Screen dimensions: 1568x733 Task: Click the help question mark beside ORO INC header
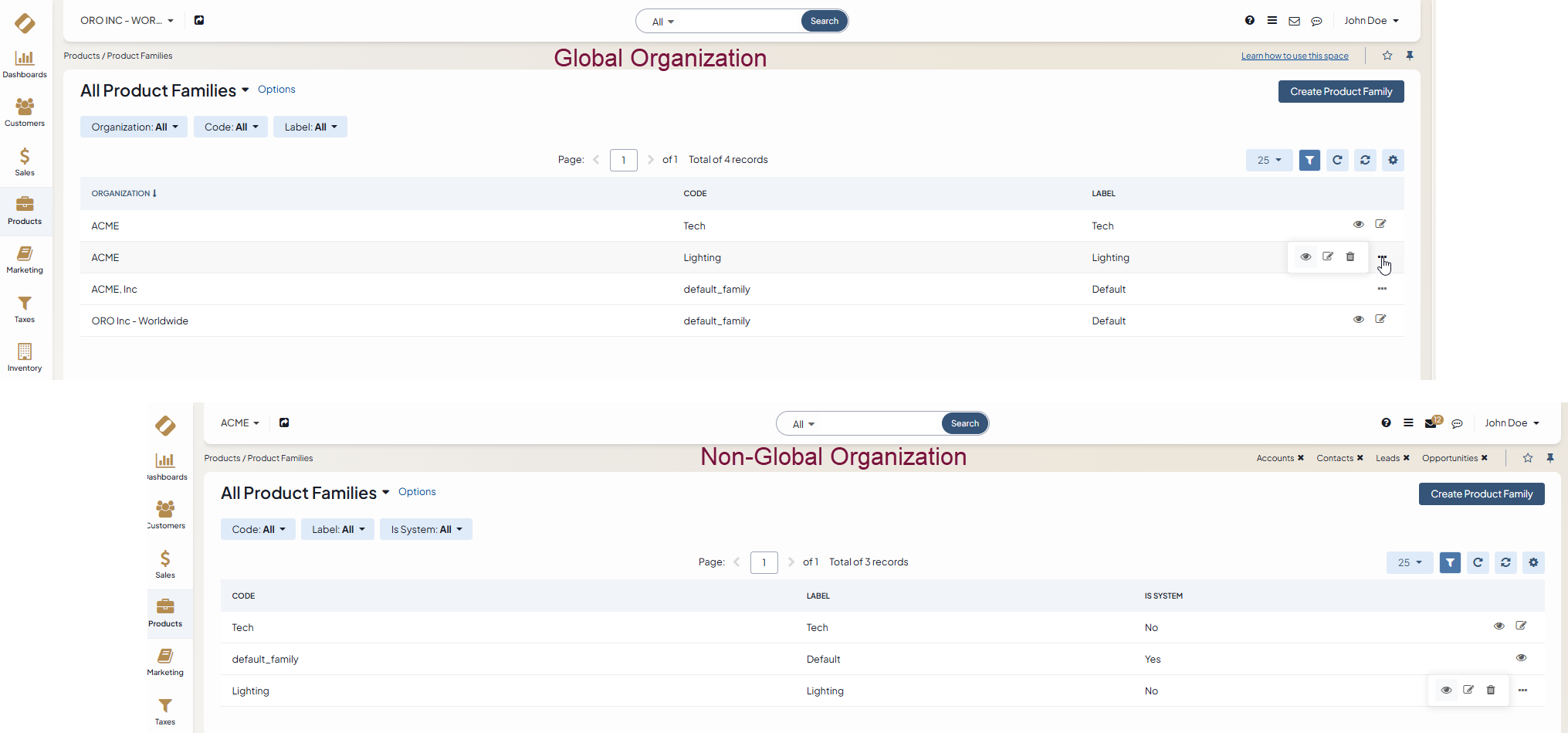coord(1249,21)
